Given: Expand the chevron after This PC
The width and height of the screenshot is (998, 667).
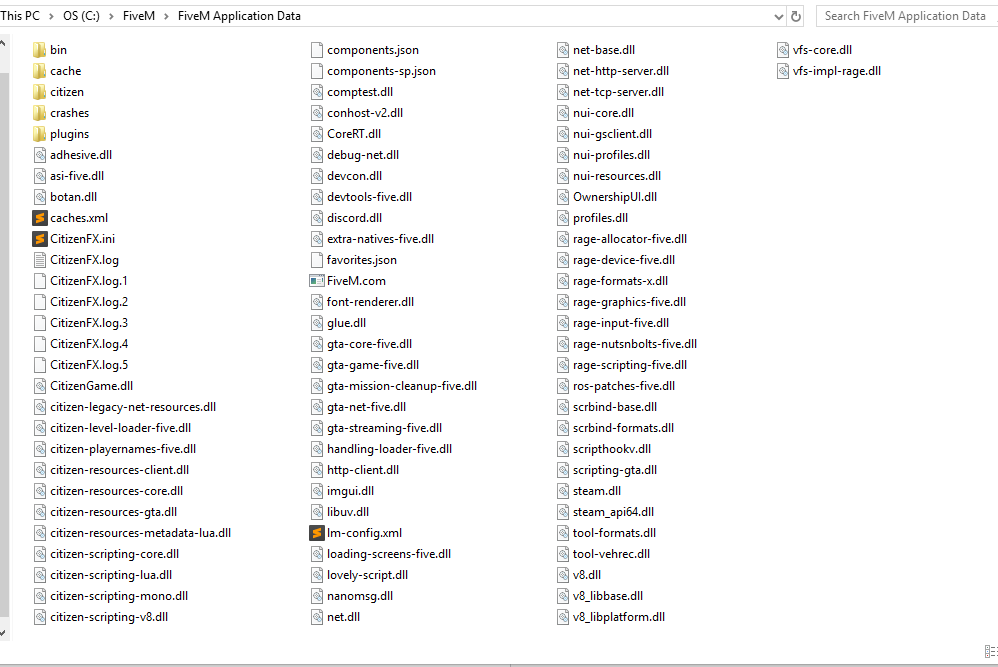Looking at the screenshot, I should (x=51, y=17).
